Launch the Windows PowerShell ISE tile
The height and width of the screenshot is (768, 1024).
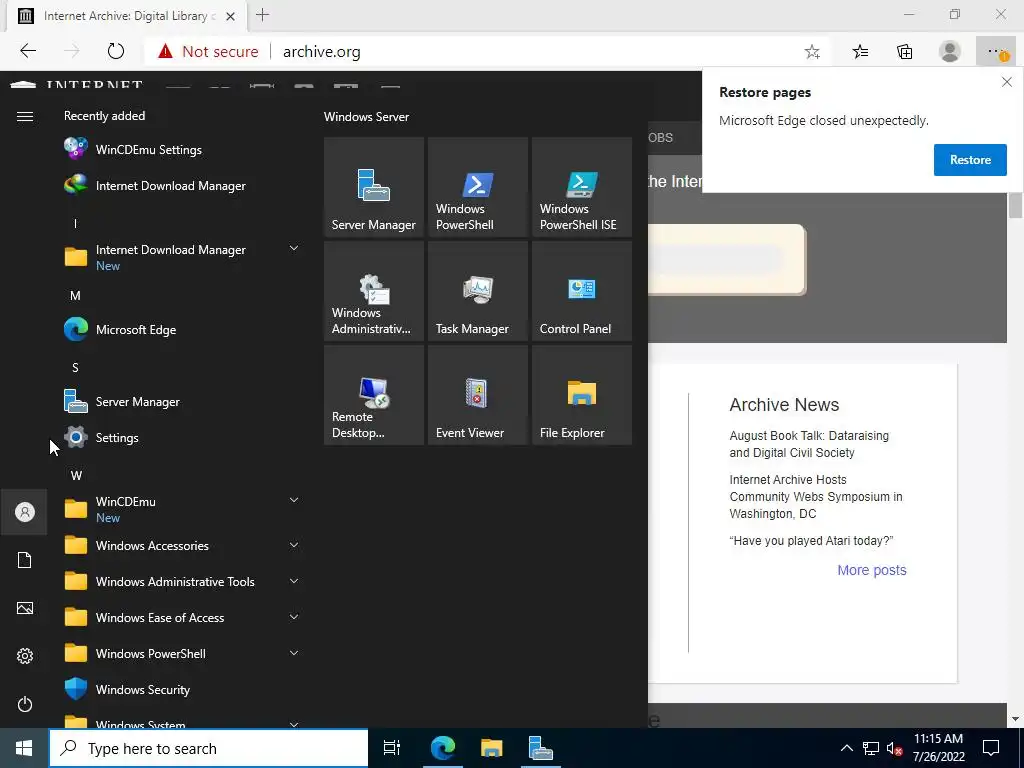581,187
